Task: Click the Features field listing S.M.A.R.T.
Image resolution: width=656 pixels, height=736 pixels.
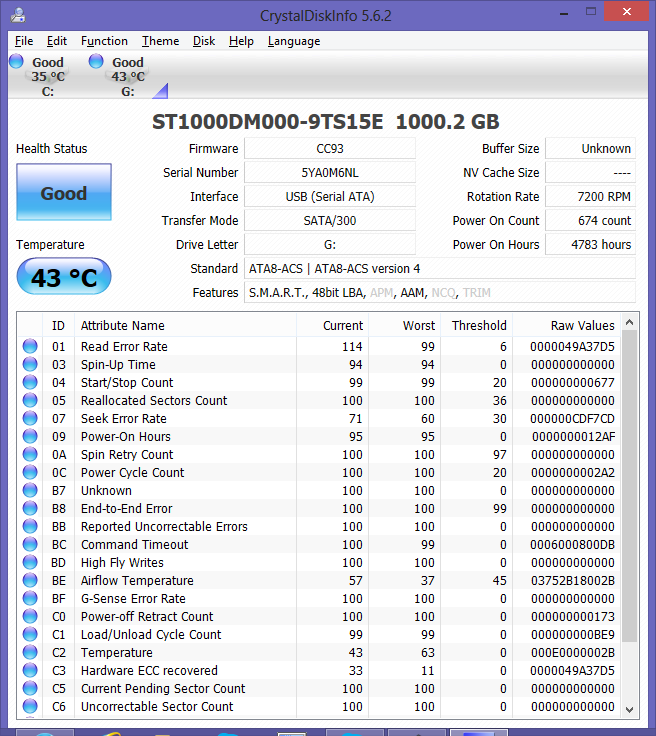Action: (x=440, y=292)
